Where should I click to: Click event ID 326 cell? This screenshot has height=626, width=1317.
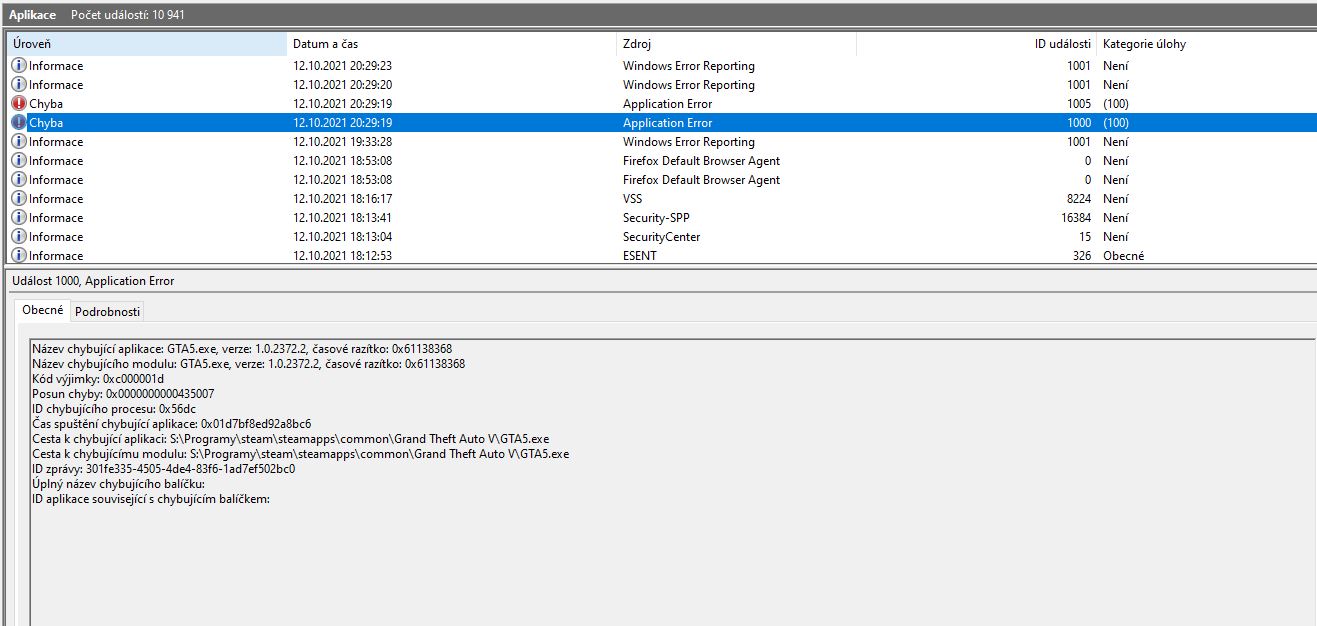coord(1082,256)
